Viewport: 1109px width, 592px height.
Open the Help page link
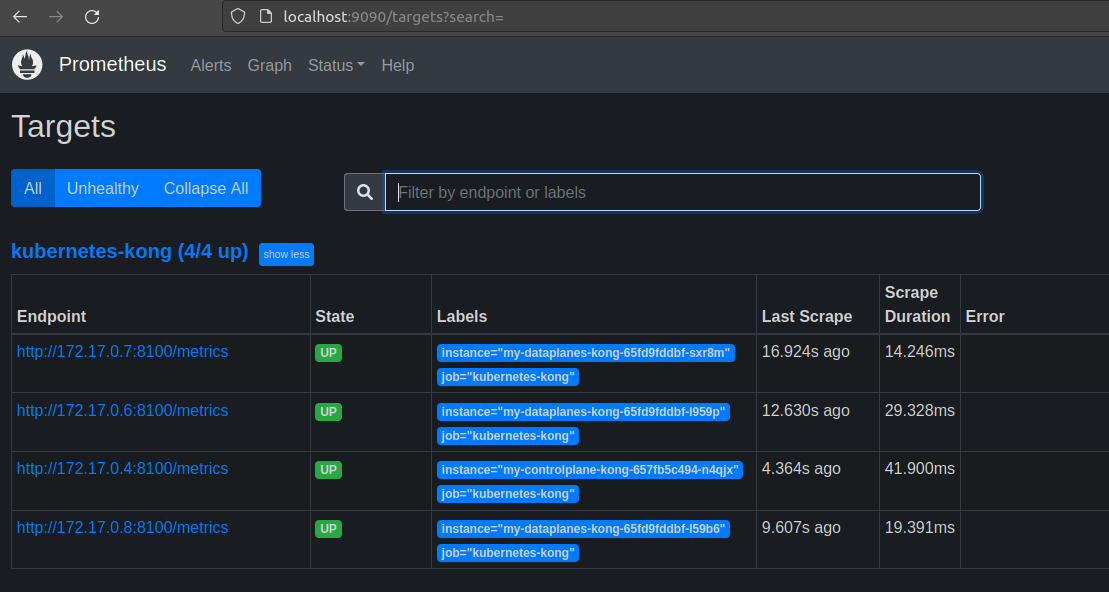pos(397,65)
